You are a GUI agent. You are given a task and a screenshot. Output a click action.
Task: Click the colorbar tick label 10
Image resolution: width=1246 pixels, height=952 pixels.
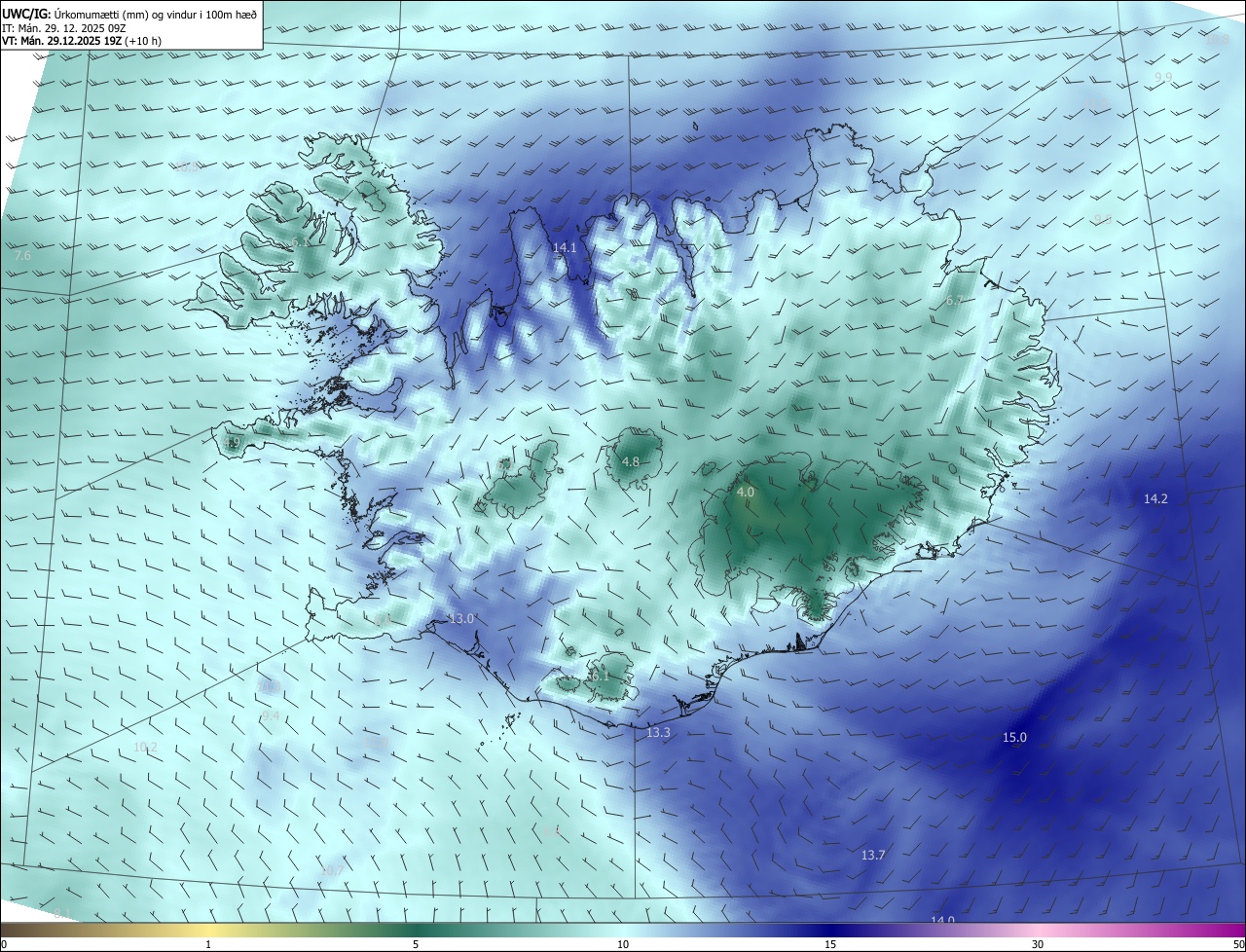(x=623, y=944)
